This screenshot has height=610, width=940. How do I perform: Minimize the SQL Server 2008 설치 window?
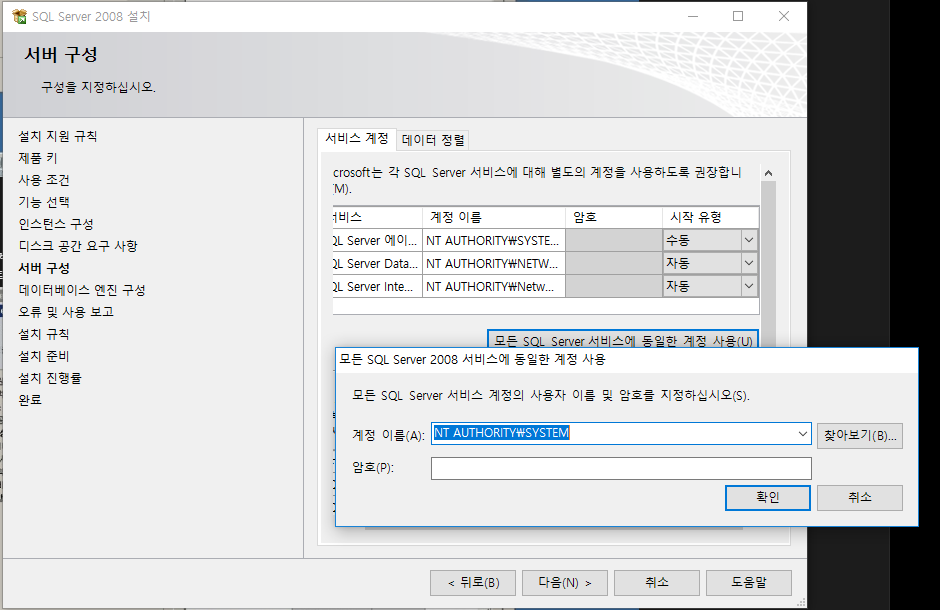[693, 16]
